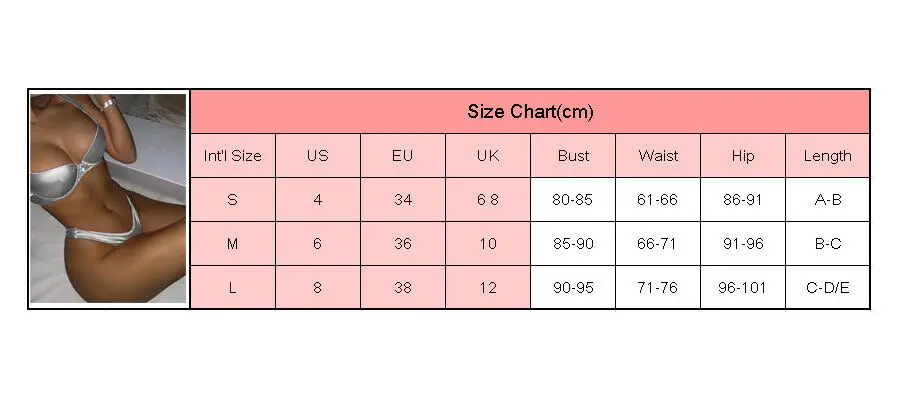Select the Int'l Size column header
The height and width of the screenshot is (400, 900).
[232, 155]
